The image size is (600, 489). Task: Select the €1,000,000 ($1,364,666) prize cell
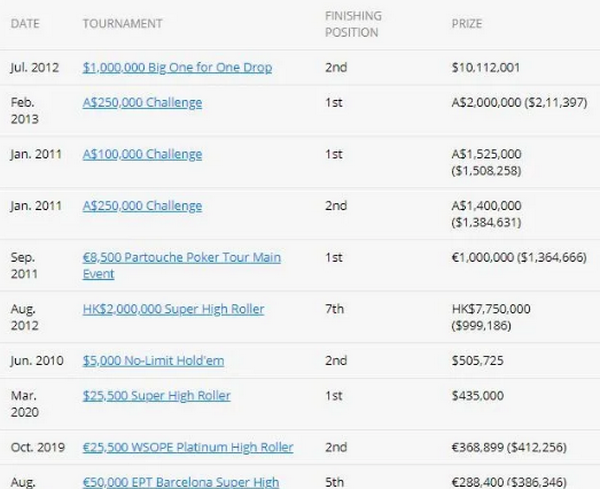tap(519, 258)
